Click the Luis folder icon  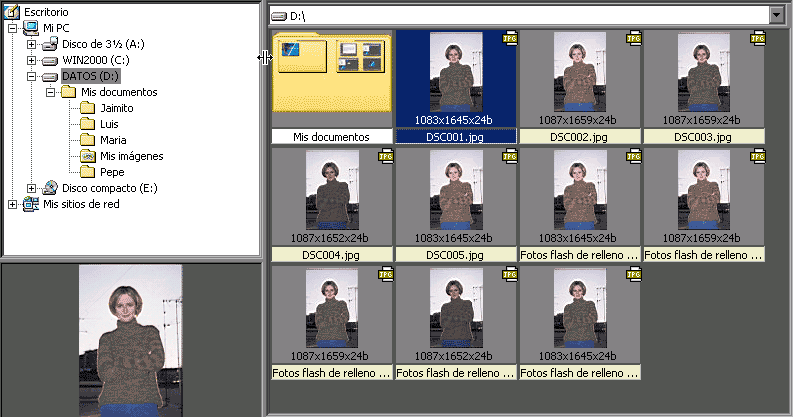tap(88, 124)
